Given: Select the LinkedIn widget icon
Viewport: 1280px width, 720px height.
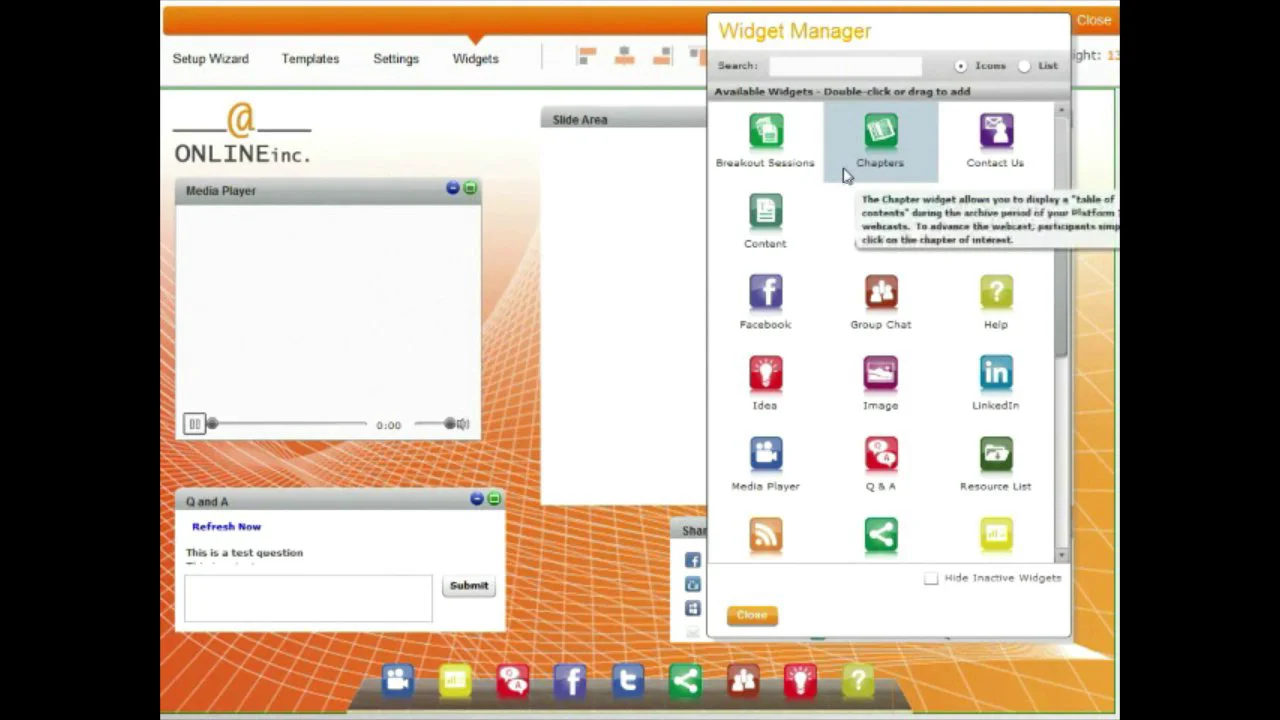Looking at the screenshot, I should tap(996, 374).
